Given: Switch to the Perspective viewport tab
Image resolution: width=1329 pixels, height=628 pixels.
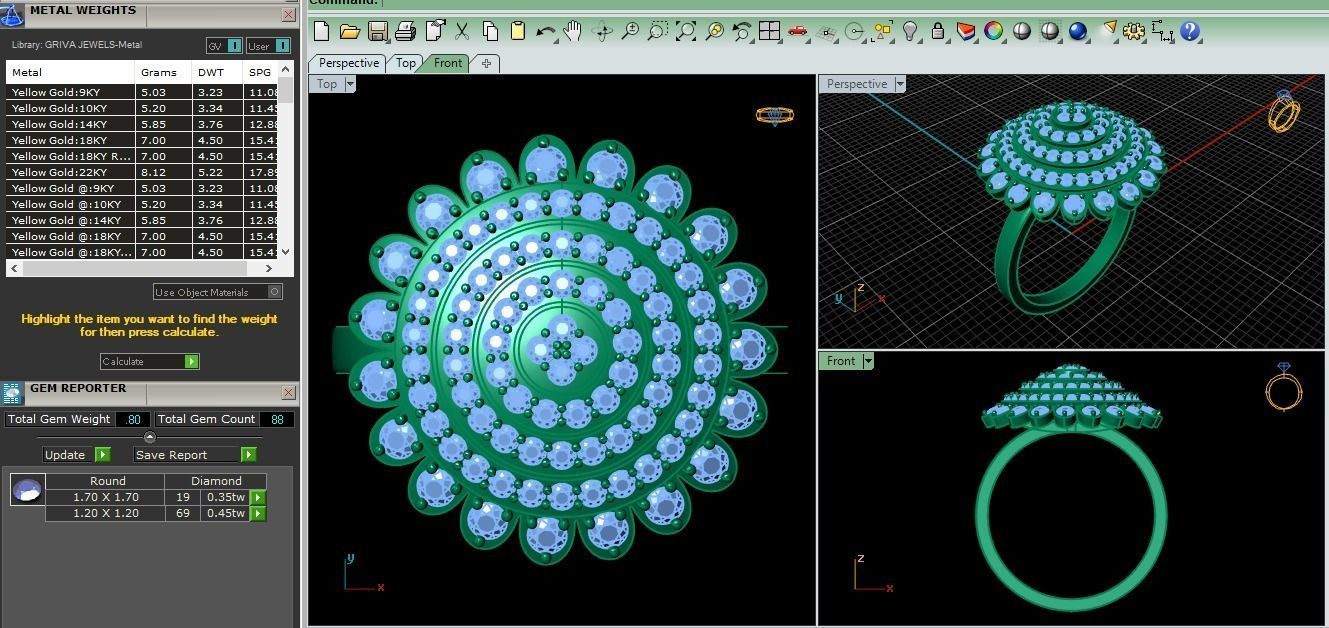Looking at the screenshot, I should 349,63.
